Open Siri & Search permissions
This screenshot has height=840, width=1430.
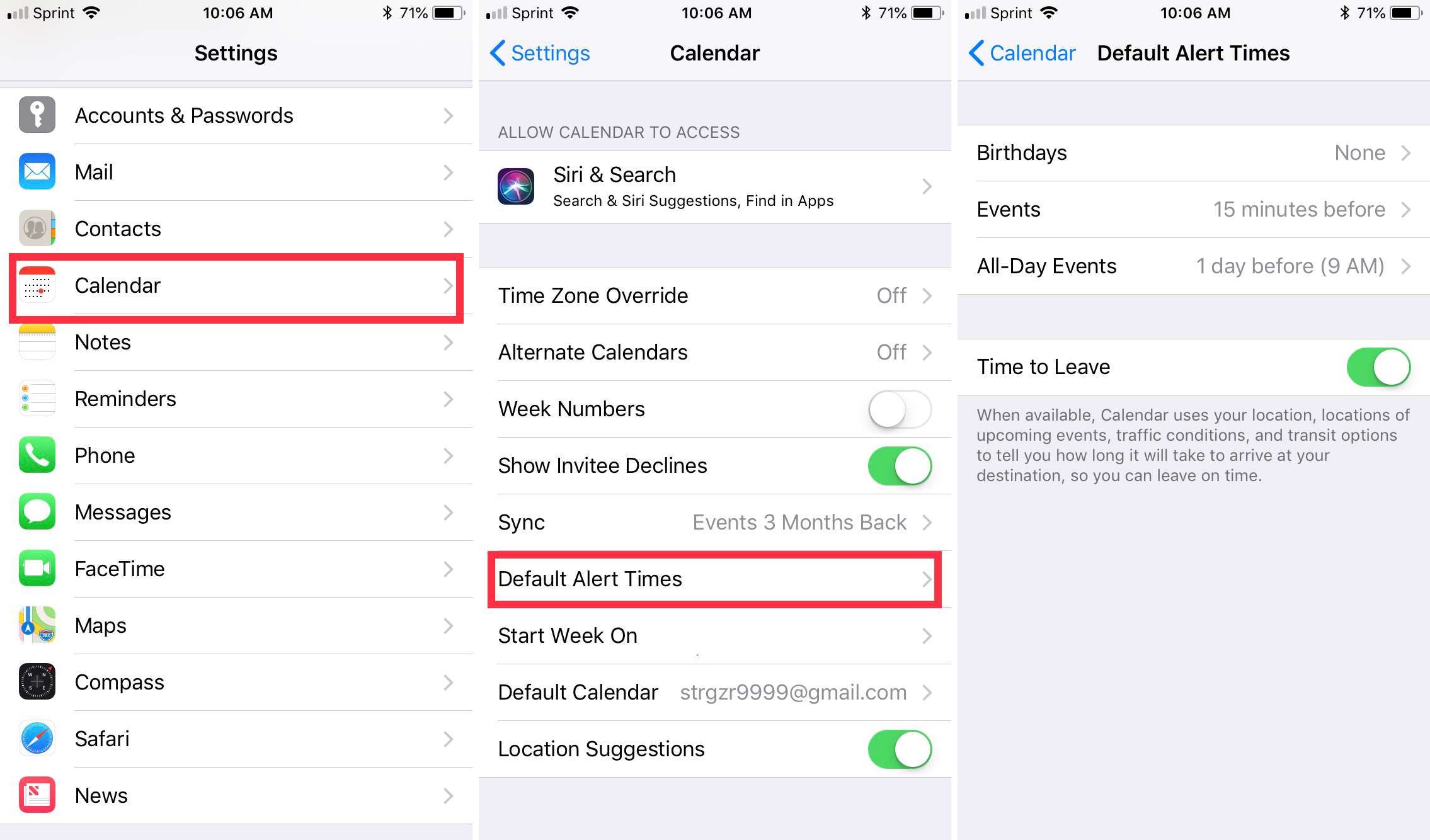click(x=713, y=188)
